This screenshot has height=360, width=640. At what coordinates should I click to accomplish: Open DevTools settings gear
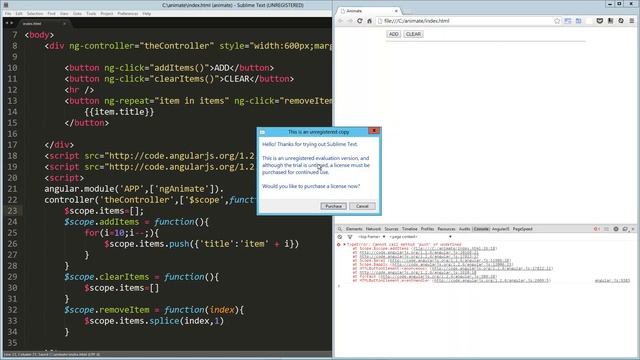616,229
